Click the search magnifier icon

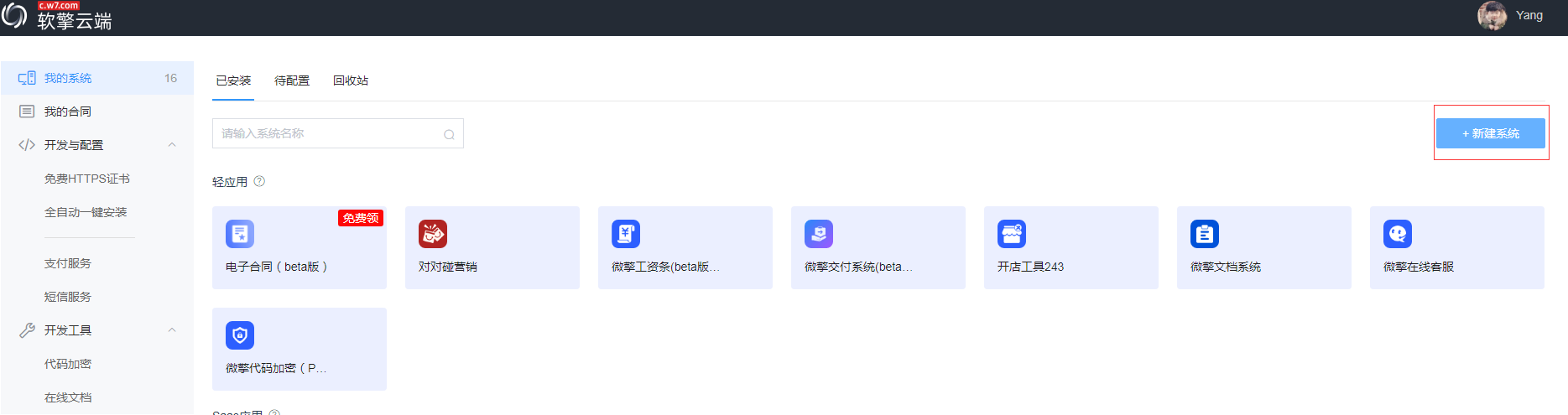[x=449, y=134]
